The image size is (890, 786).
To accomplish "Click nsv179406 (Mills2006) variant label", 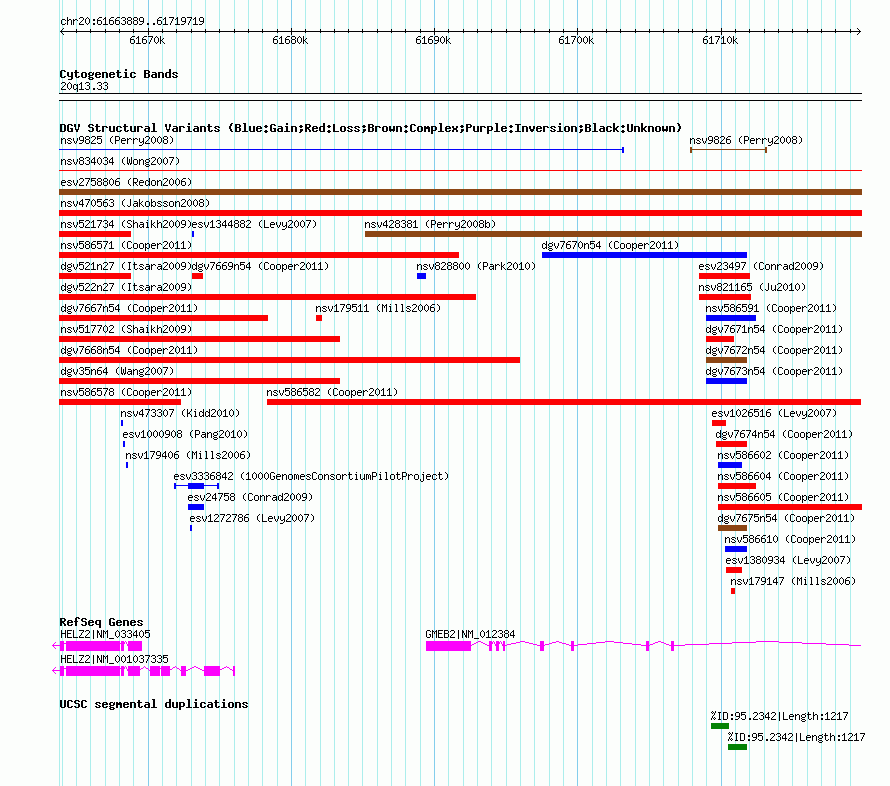I will [x=188, y=455].
